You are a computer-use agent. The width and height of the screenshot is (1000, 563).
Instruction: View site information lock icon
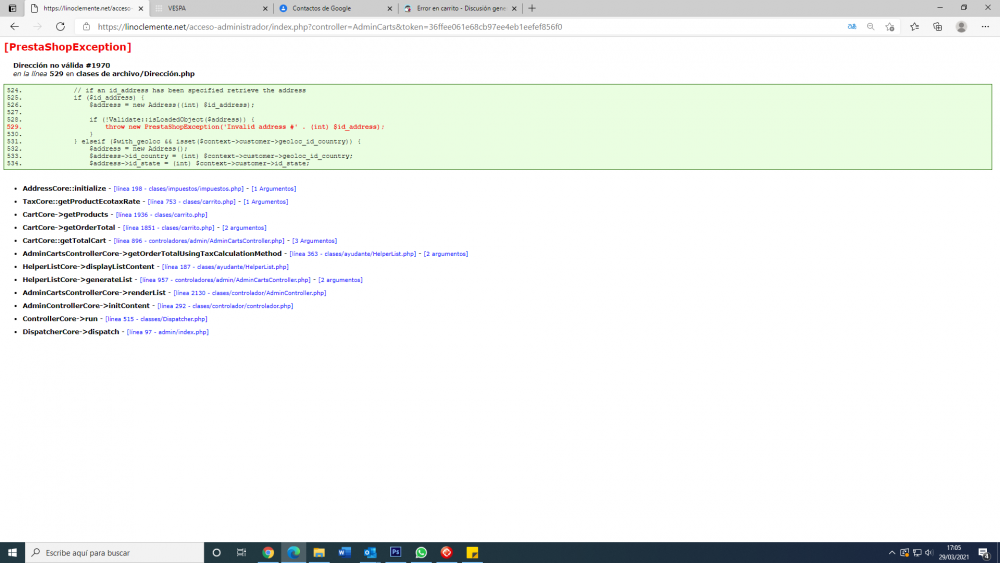pyautogui.click(x=86, y=27)
